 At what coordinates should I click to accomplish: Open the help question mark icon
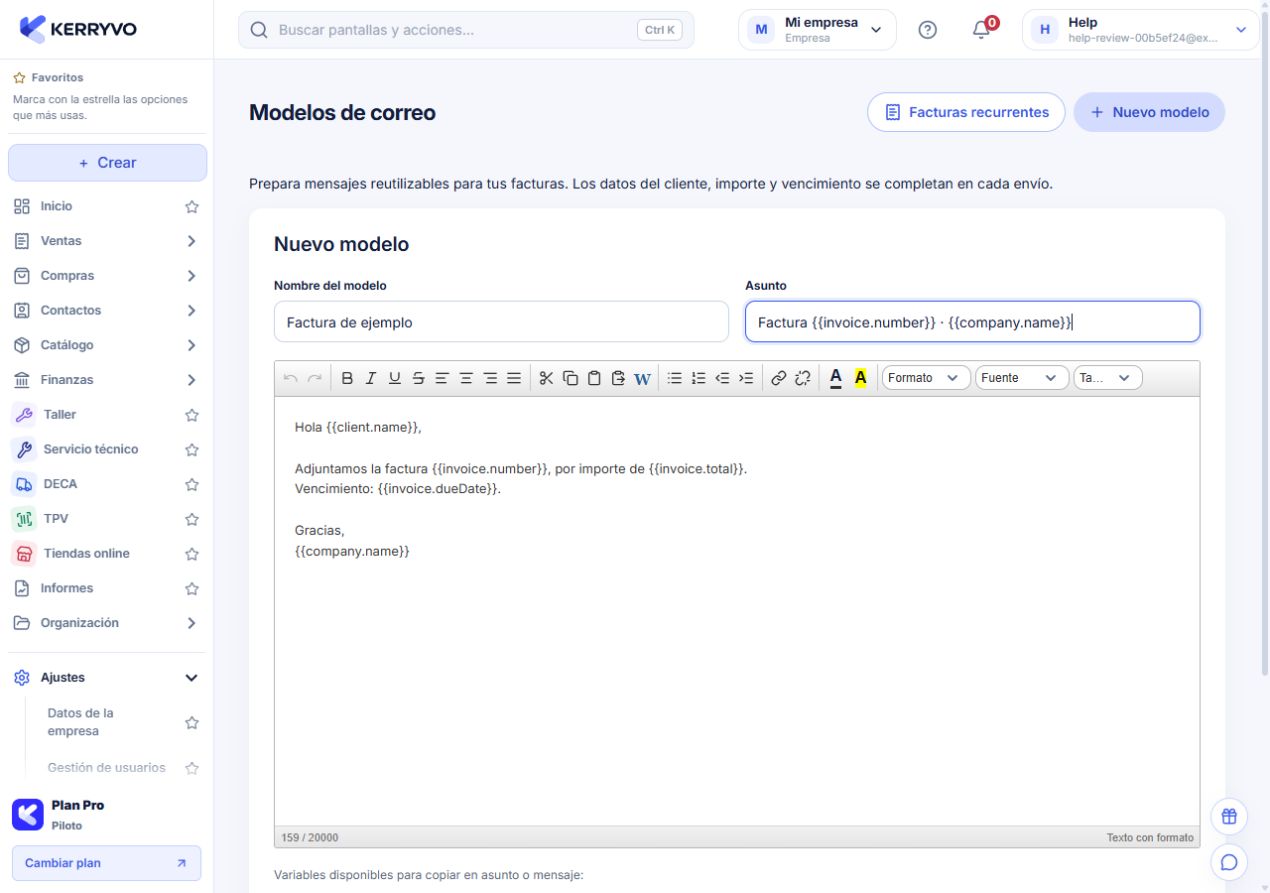click(927, 30)
